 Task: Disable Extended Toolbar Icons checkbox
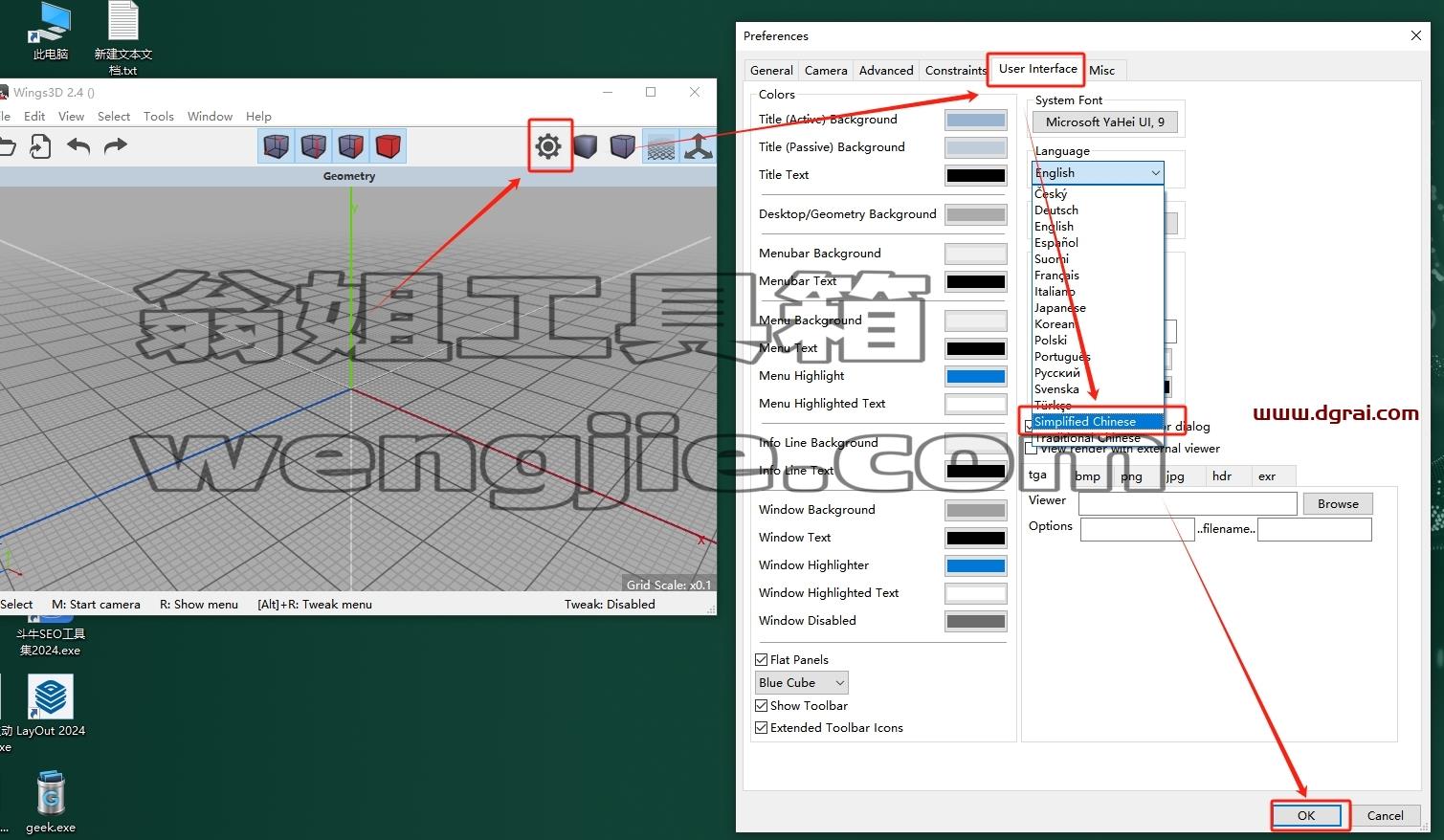[x=762, y=727]
